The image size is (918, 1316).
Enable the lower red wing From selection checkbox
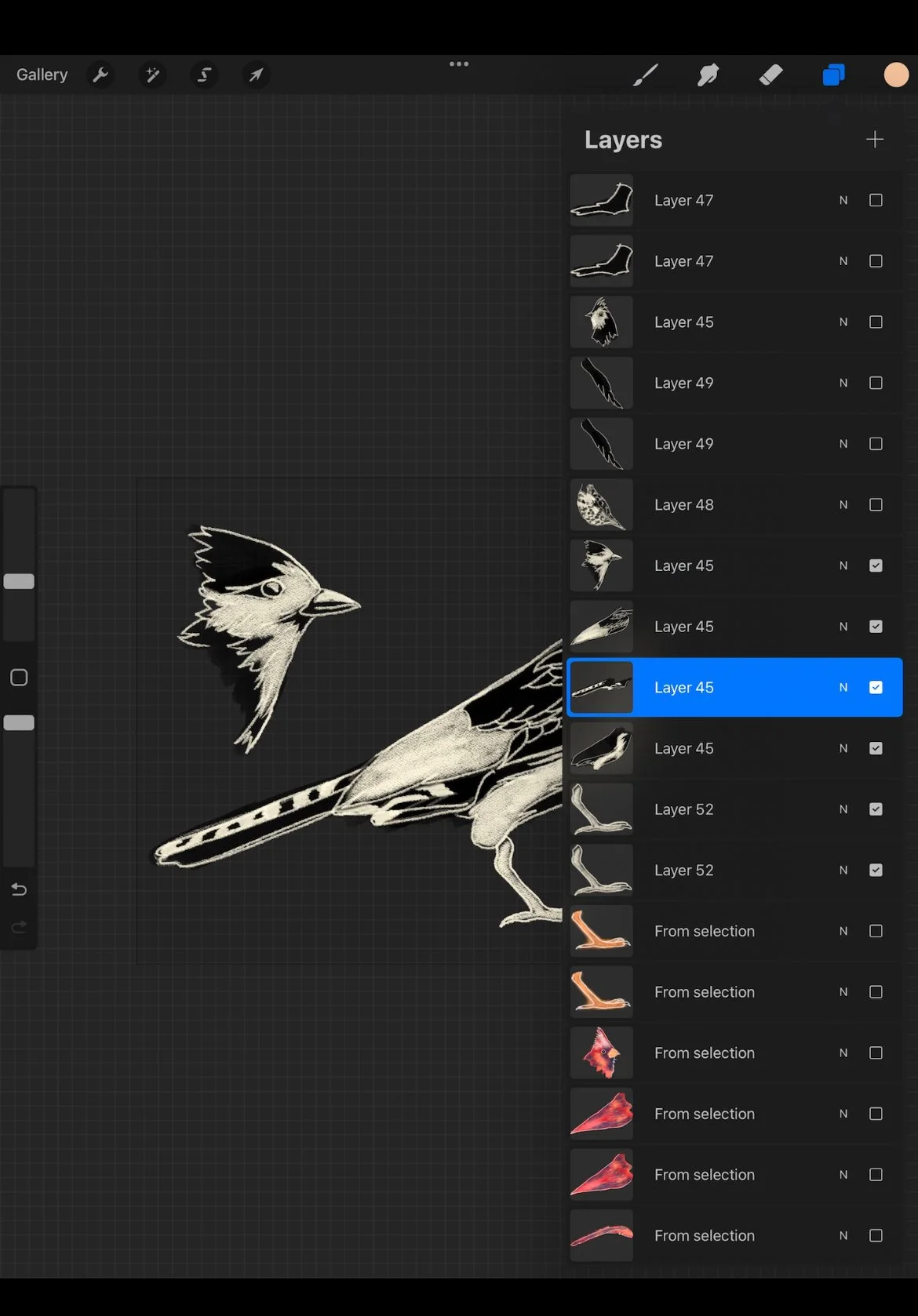(x=876, y=1175)
